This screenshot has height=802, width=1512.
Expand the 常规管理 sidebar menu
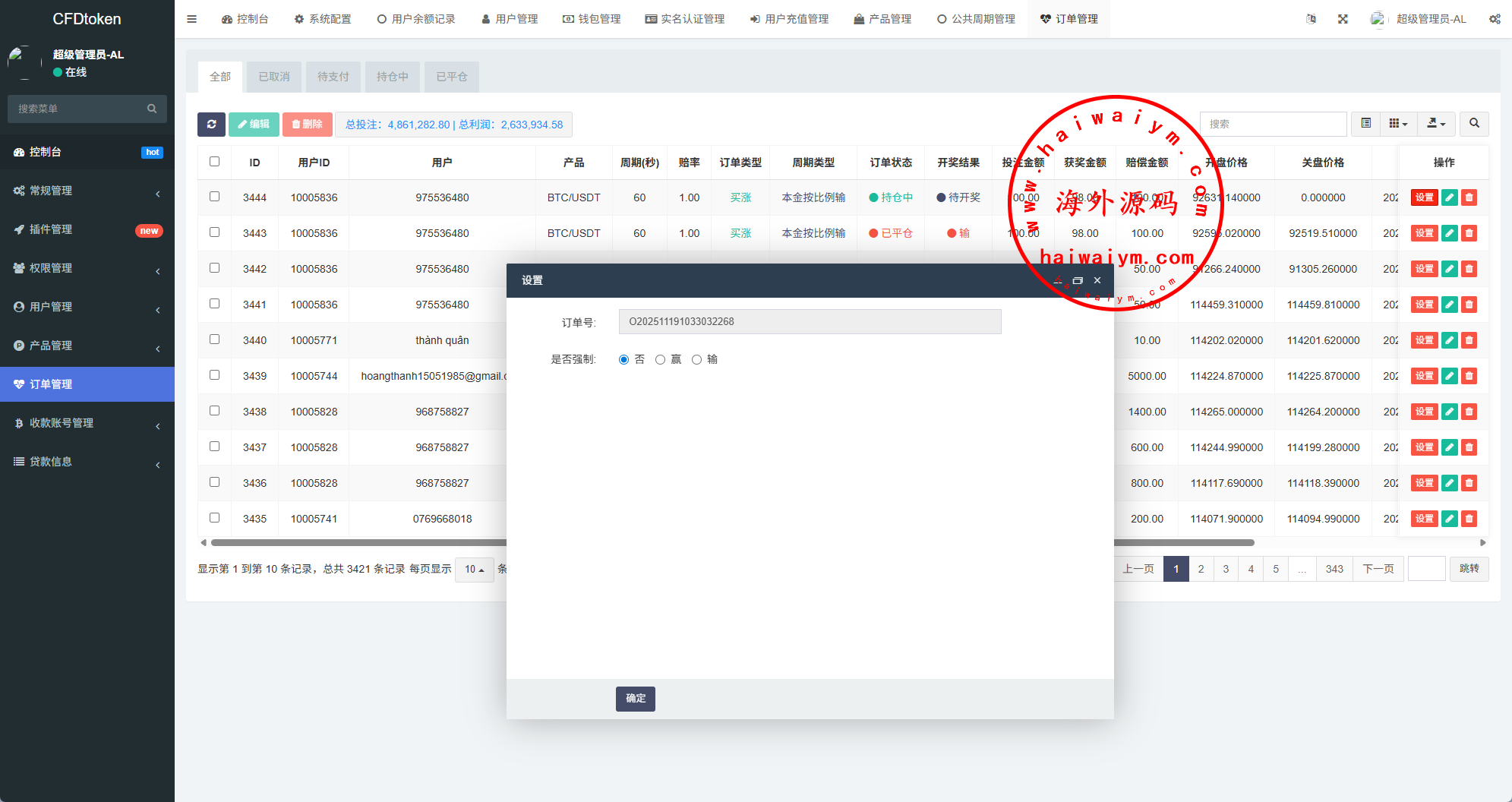[87, 191]
